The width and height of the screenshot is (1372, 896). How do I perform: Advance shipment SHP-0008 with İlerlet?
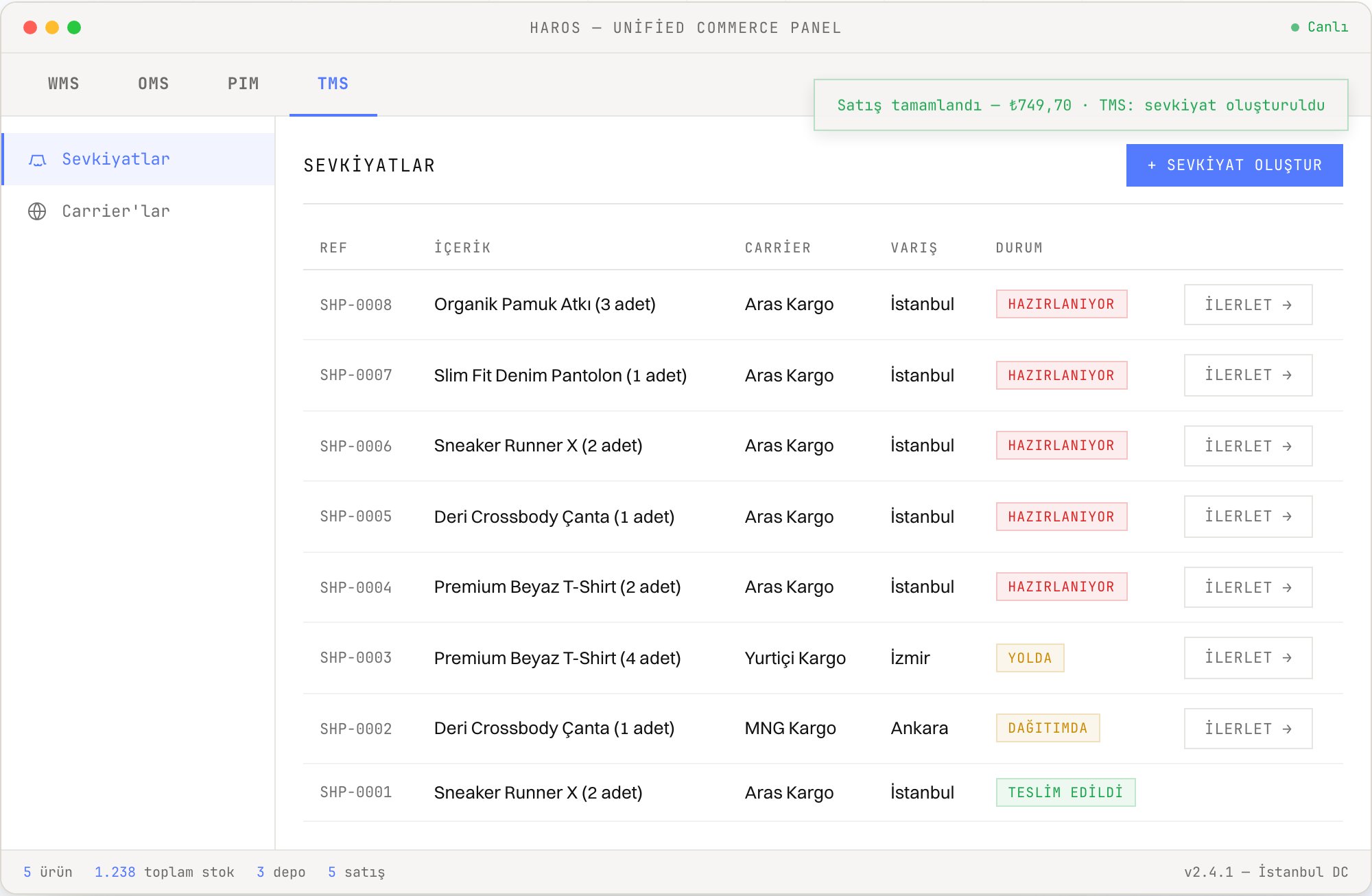pyautogui.click(x=1248, y=305)
